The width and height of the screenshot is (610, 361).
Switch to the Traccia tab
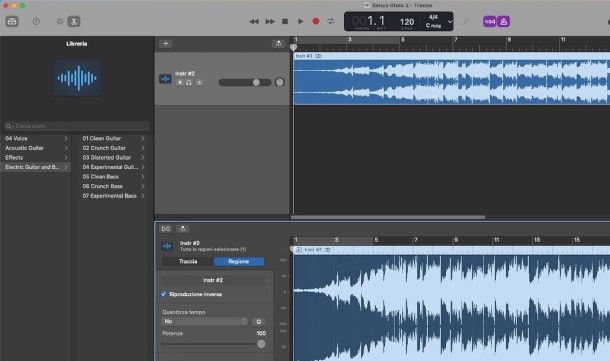[188, 261]
